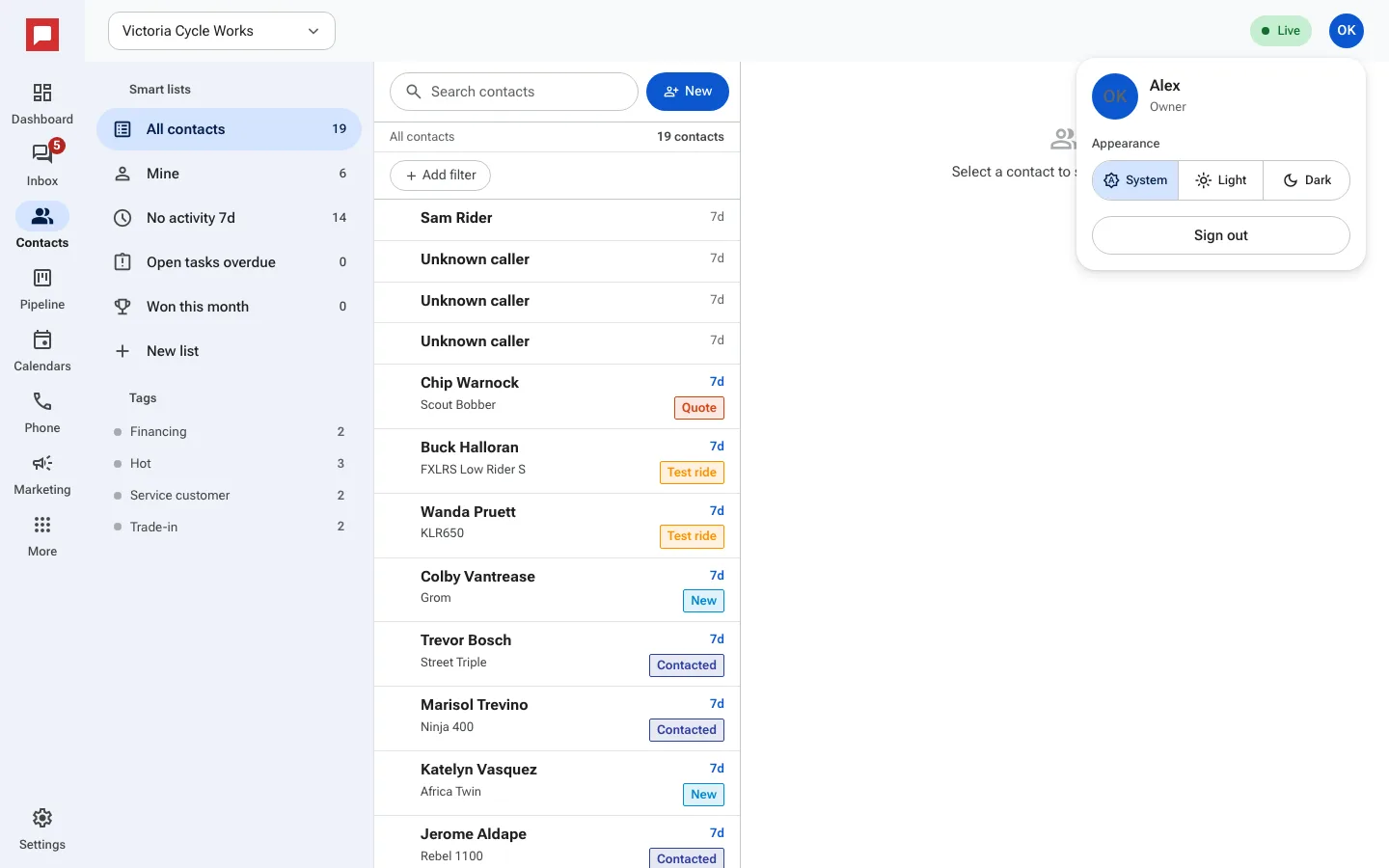
Task: Select System appearance option
Action: [x=1135, y=180]
